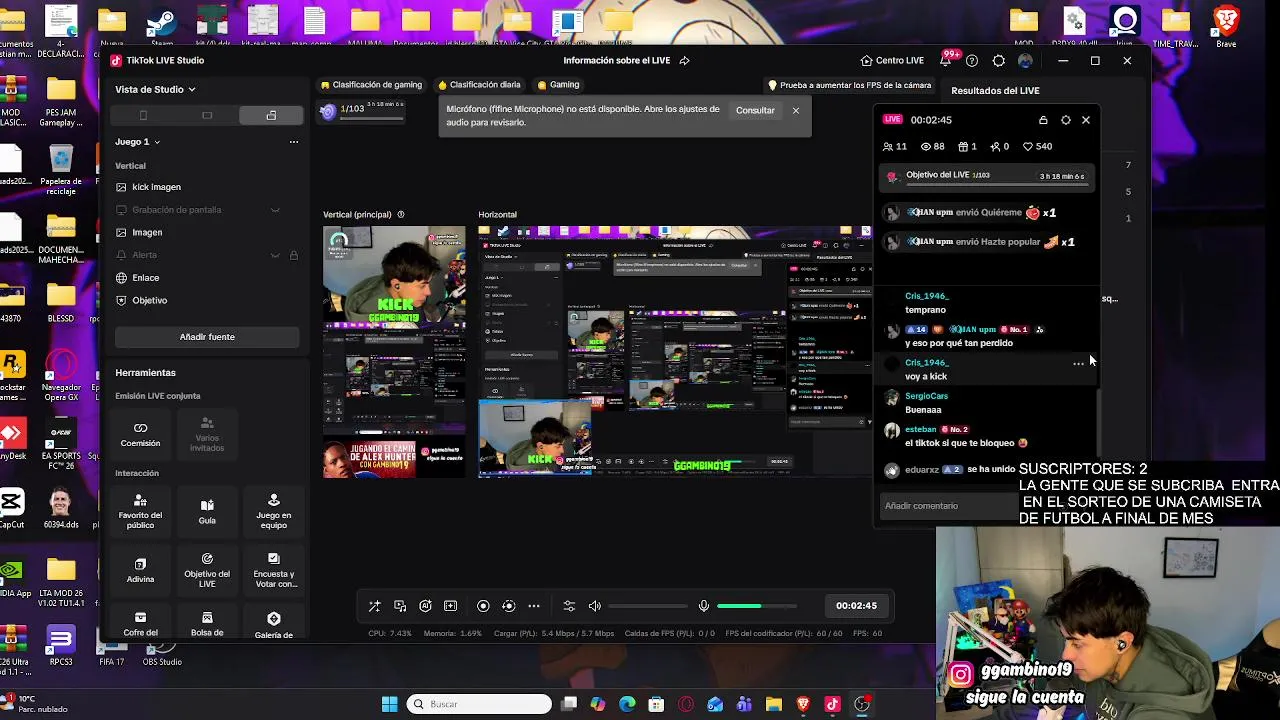
Task: Open the help question mark icon
Action: [x=972, y=60]
